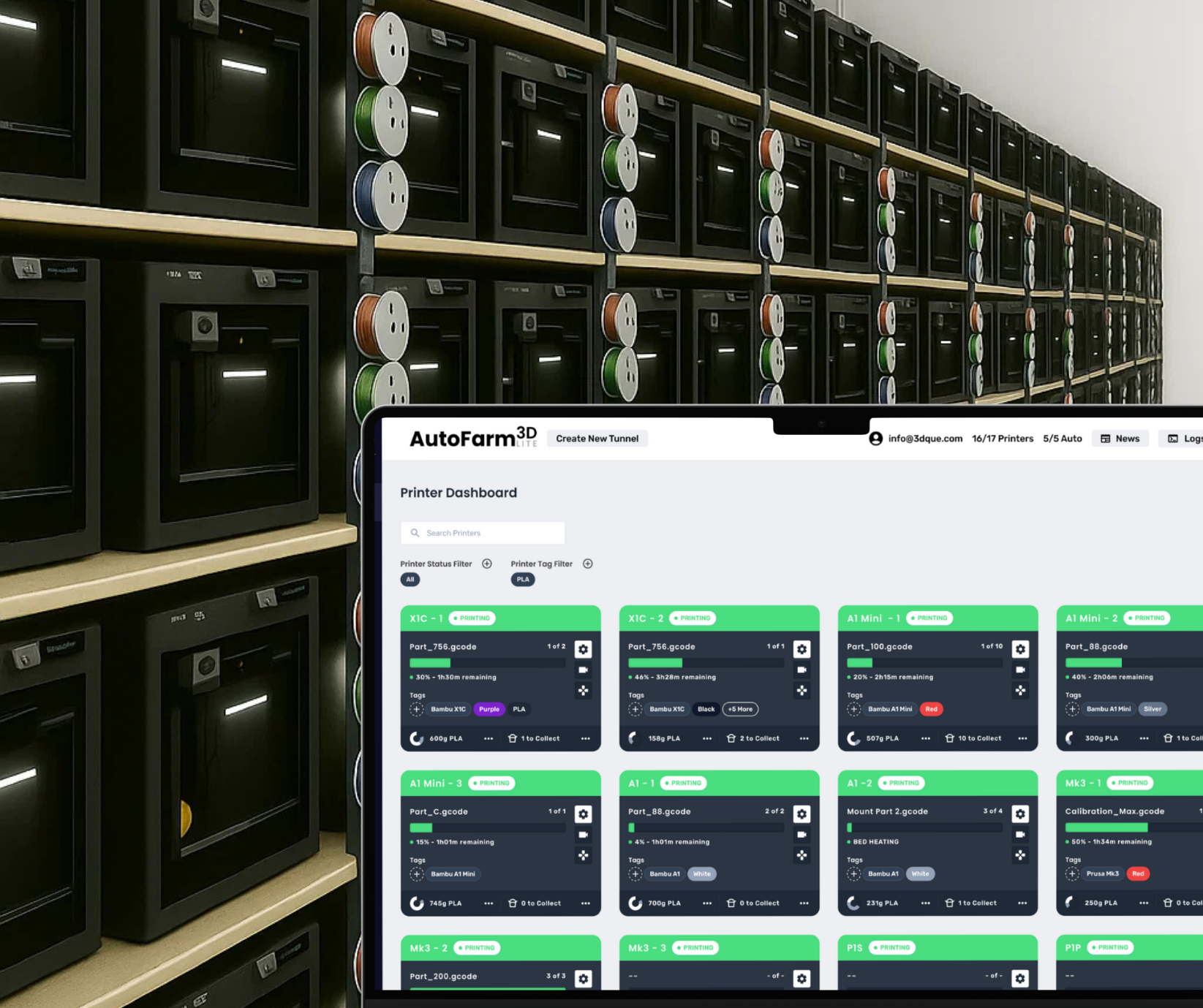This screenshot has height=1008, width=1203.
Task: Click the Part_756.gcode progress bar on X1C - 1
Action: coord(487,663)
